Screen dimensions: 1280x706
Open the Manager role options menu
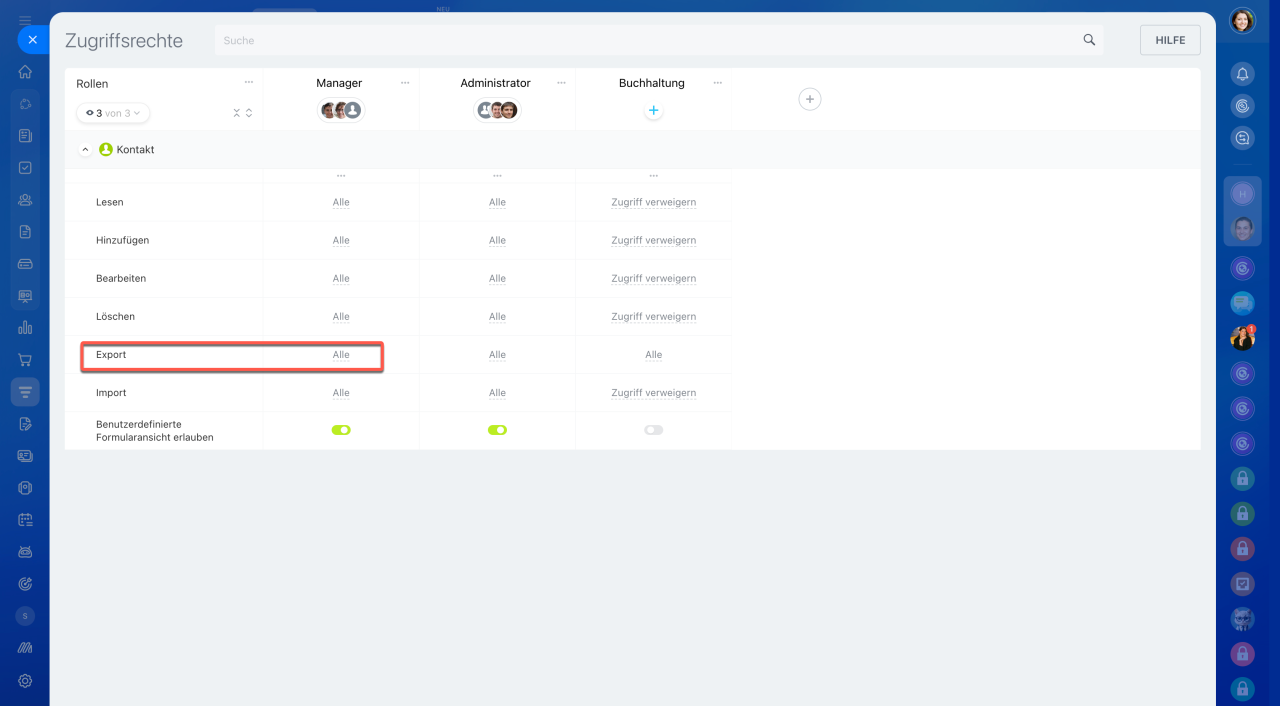[x=405, y=83]
